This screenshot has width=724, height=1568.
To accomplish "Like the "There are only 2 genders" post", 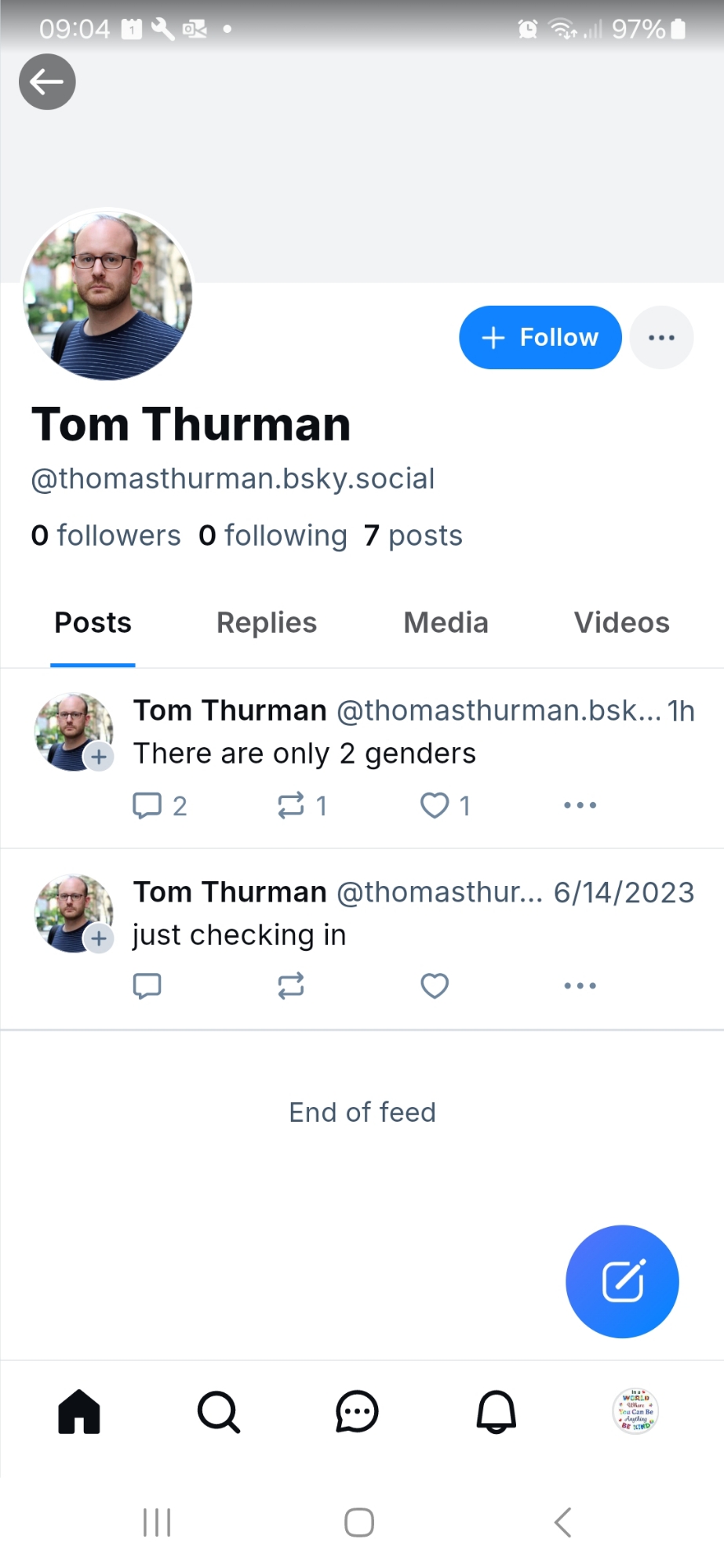I will click(435, 805).
